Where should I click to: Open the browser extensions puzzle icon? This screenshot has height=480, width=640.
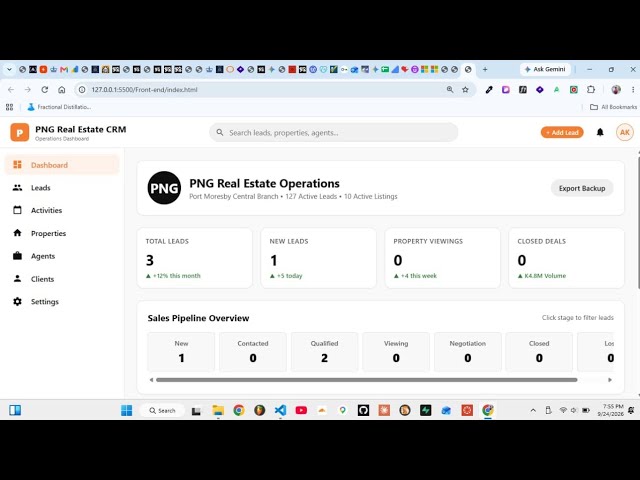tap(591, 89)
